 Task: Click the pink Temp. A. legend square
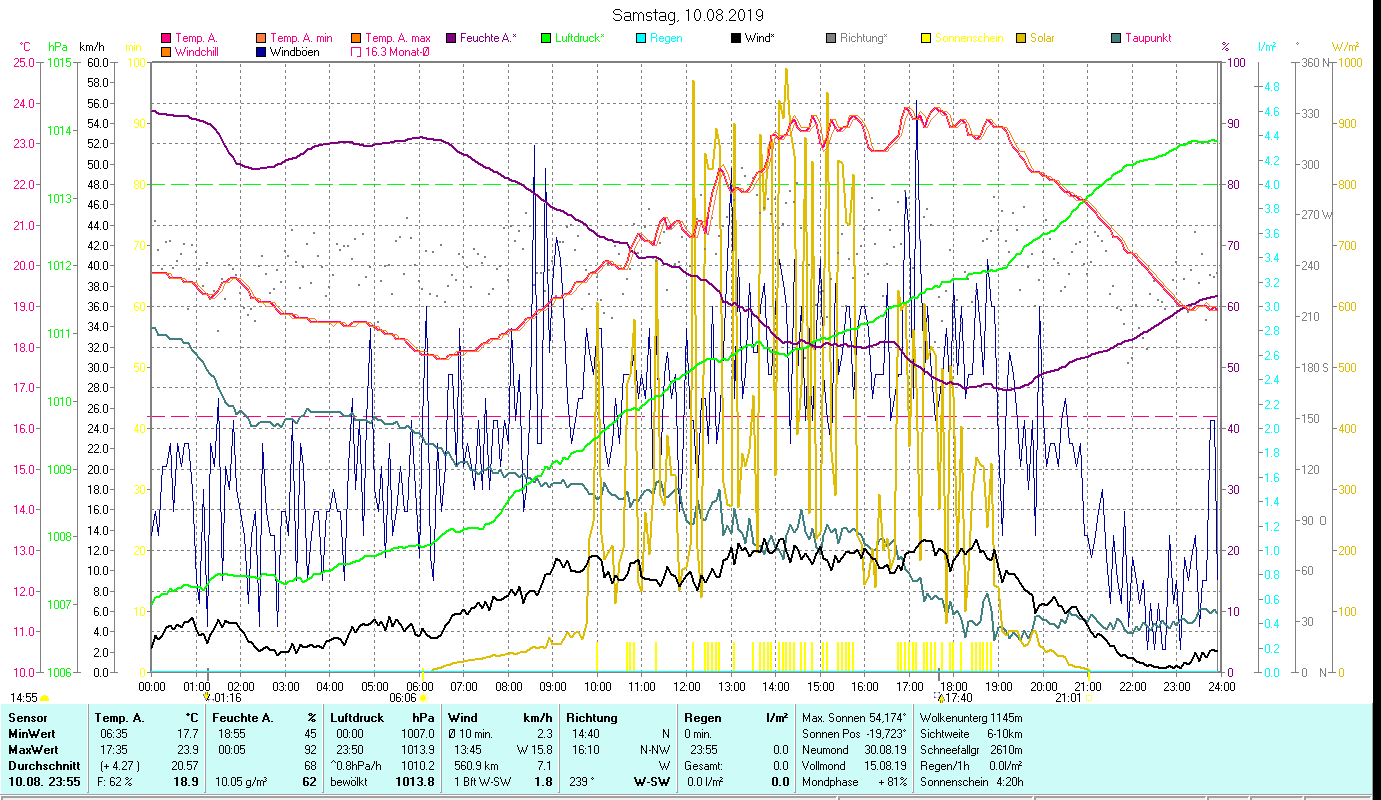pos(166,39)
